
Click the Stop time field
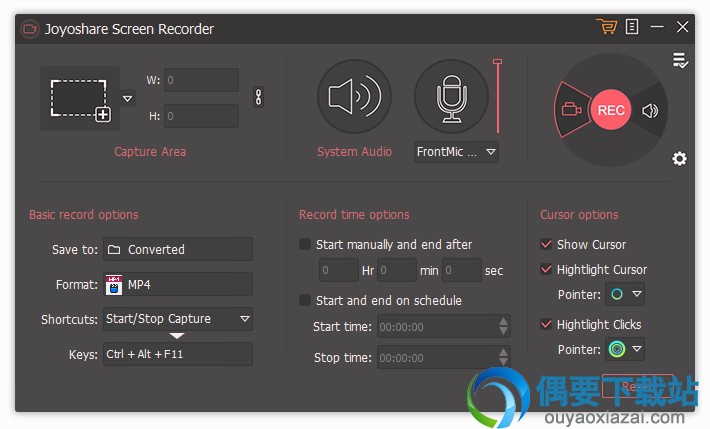coord(443,357)
